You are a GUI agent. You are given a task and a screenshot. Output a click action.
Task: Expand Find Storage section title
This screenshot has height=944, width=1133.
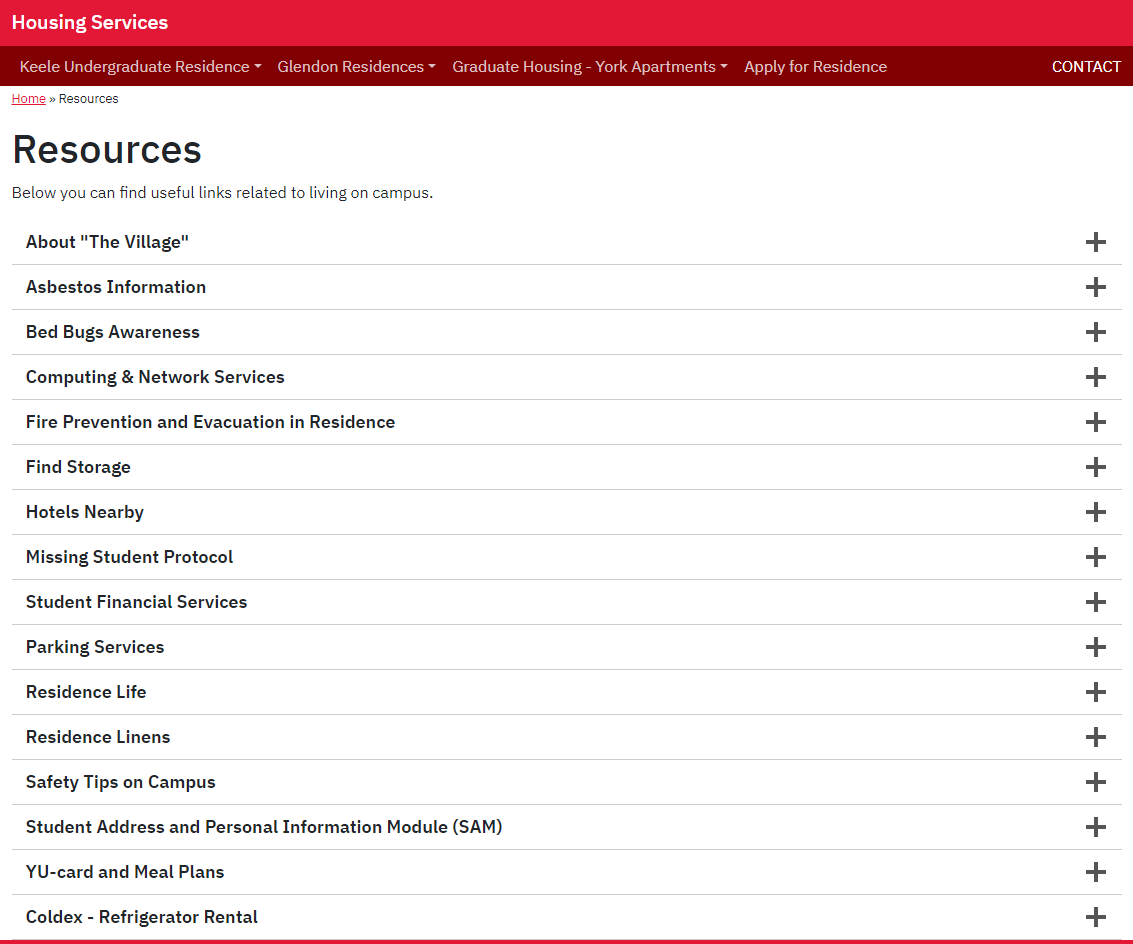coord(78,467)
